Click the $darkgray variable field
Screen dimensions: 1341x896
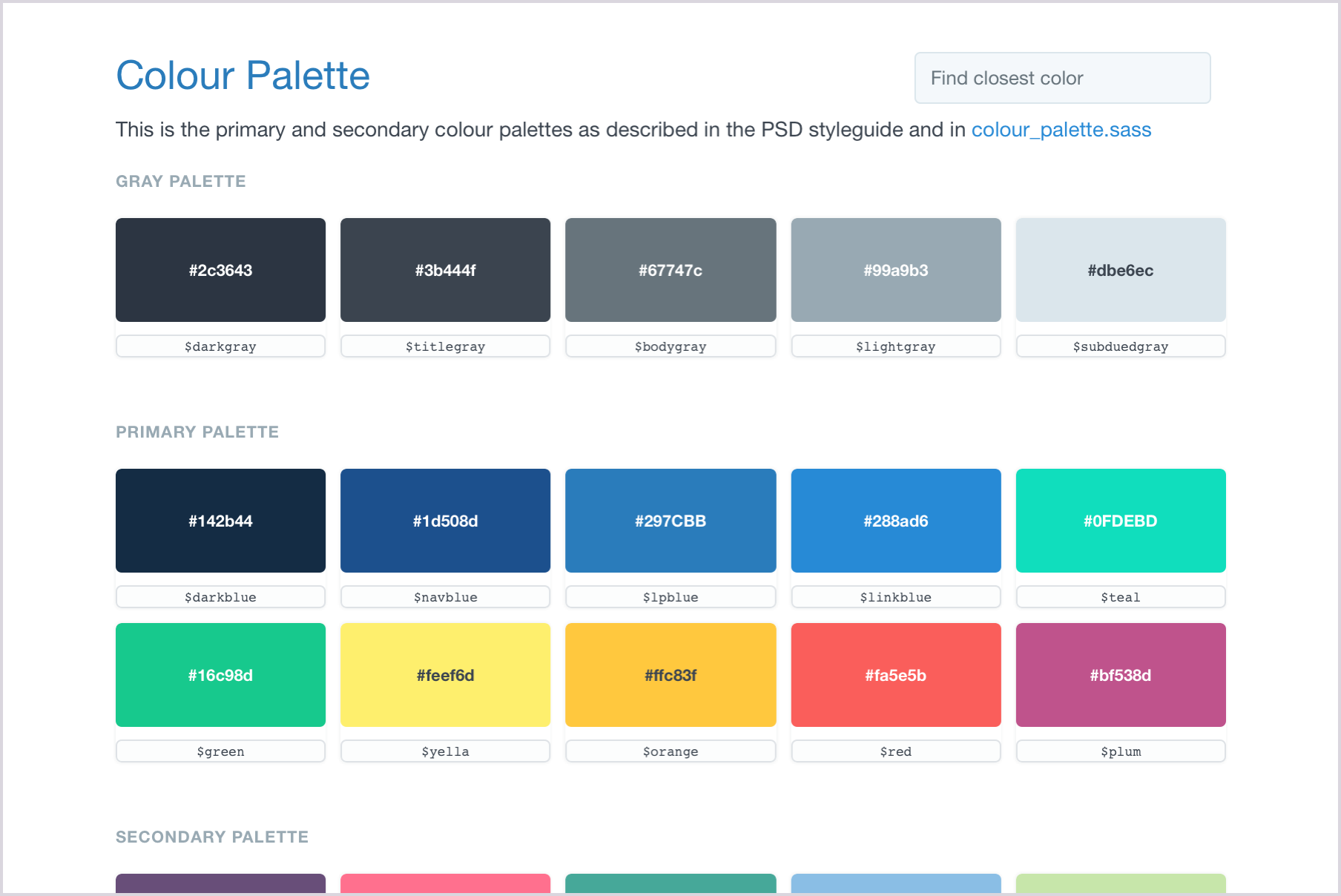tap(220, 346)
